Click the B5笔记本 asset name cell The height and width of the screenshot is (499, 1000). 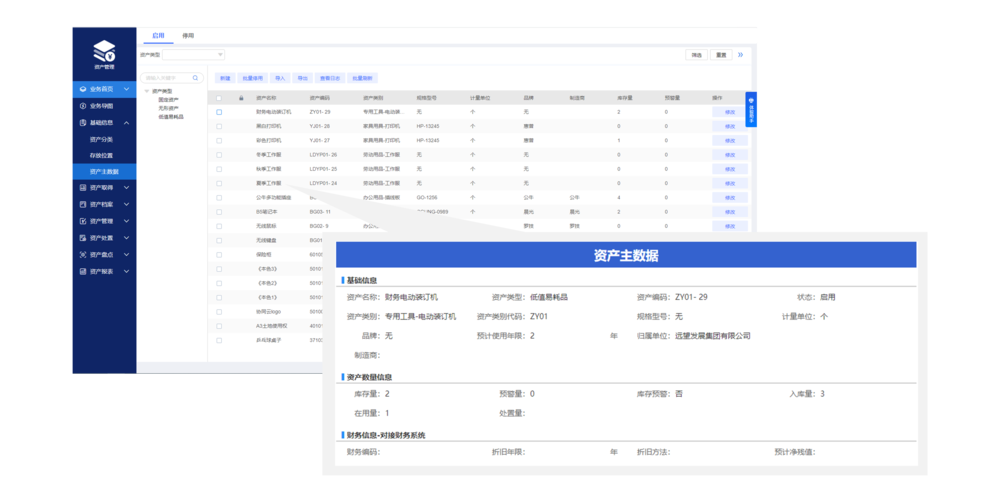click(265, 212)
